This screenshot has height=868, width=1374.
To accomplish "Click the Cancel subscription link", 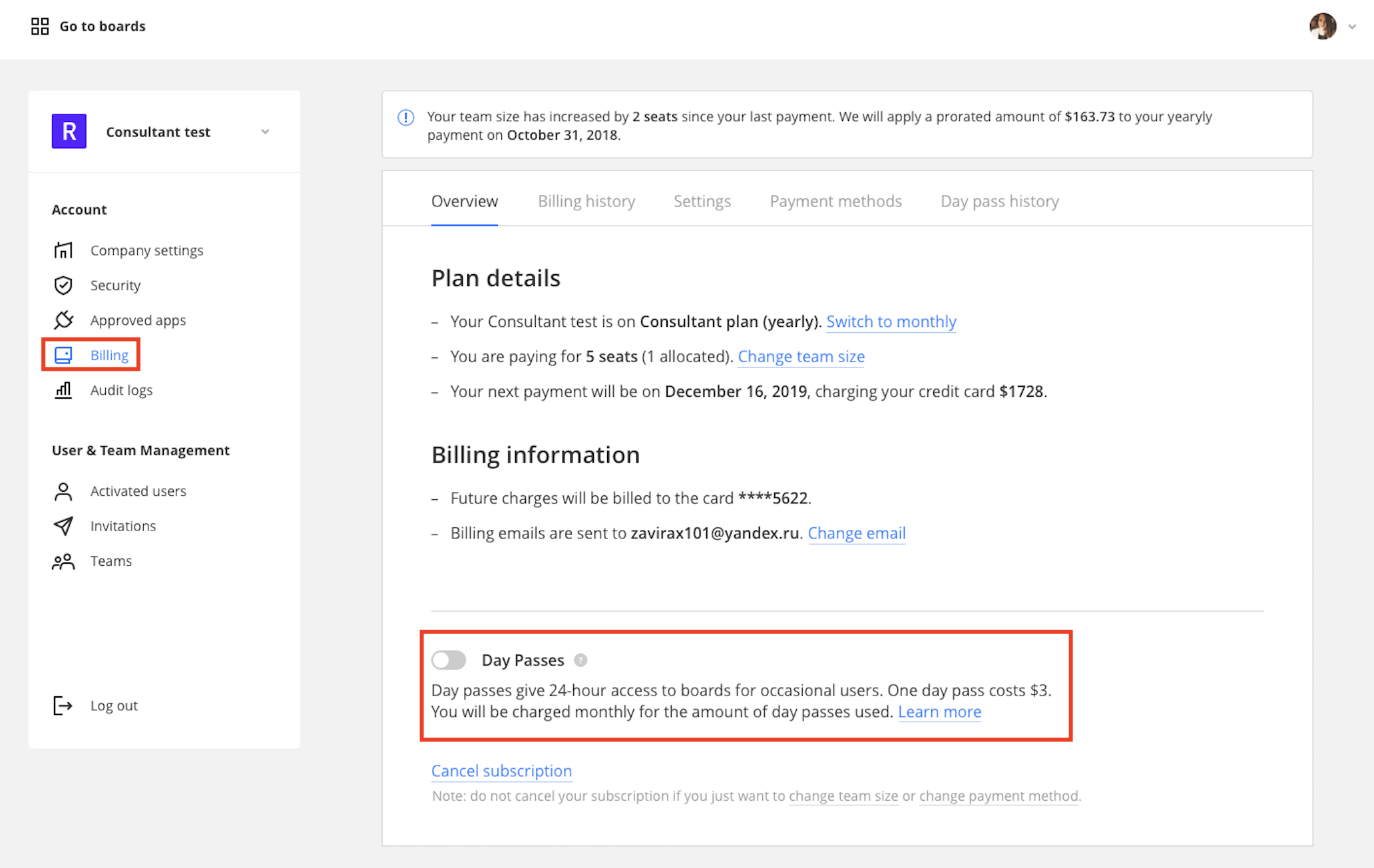I will 501,770.
